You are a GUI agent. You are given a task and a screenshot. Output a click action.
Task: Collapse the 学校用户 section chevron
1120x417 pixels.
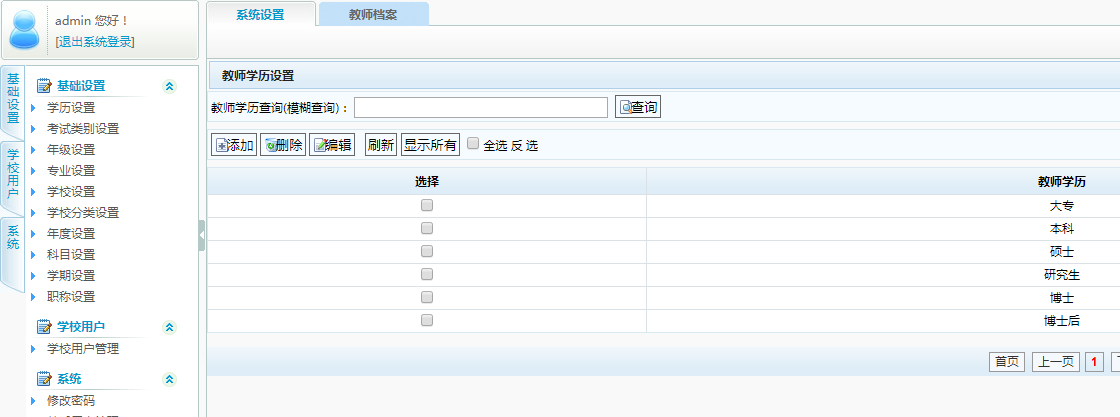pos(169,327)
